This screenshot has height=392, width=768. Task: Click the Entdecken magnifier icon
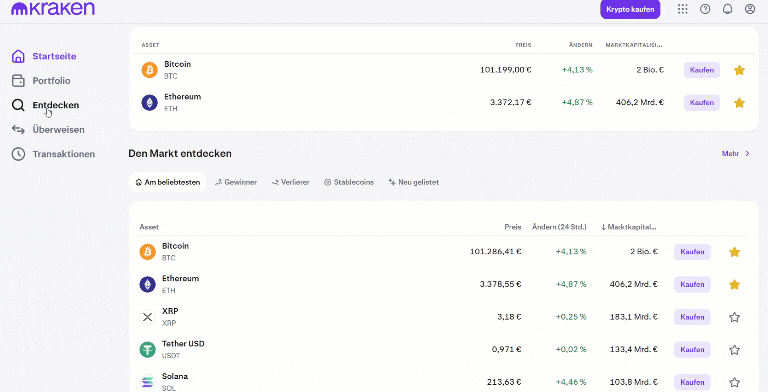coord(18,105)
